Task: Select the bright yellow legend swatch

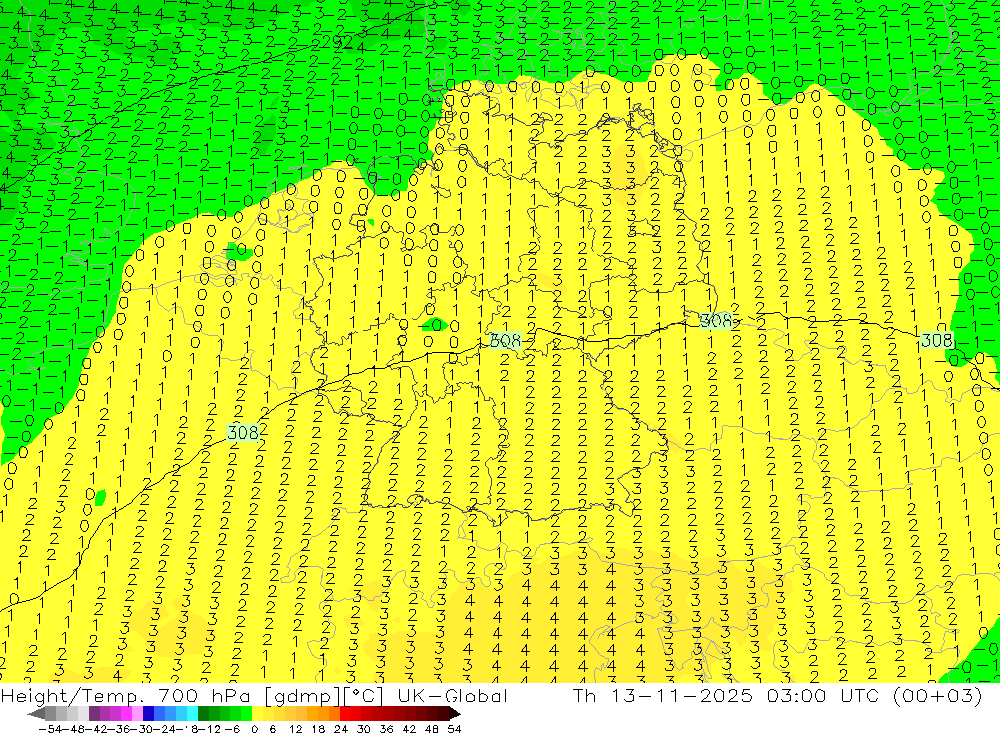Action: point(258,714)
